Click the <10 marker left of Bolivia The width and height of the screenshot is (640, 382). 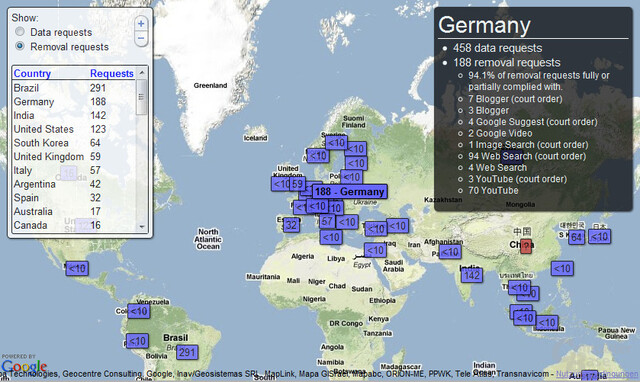click(137, 341)
